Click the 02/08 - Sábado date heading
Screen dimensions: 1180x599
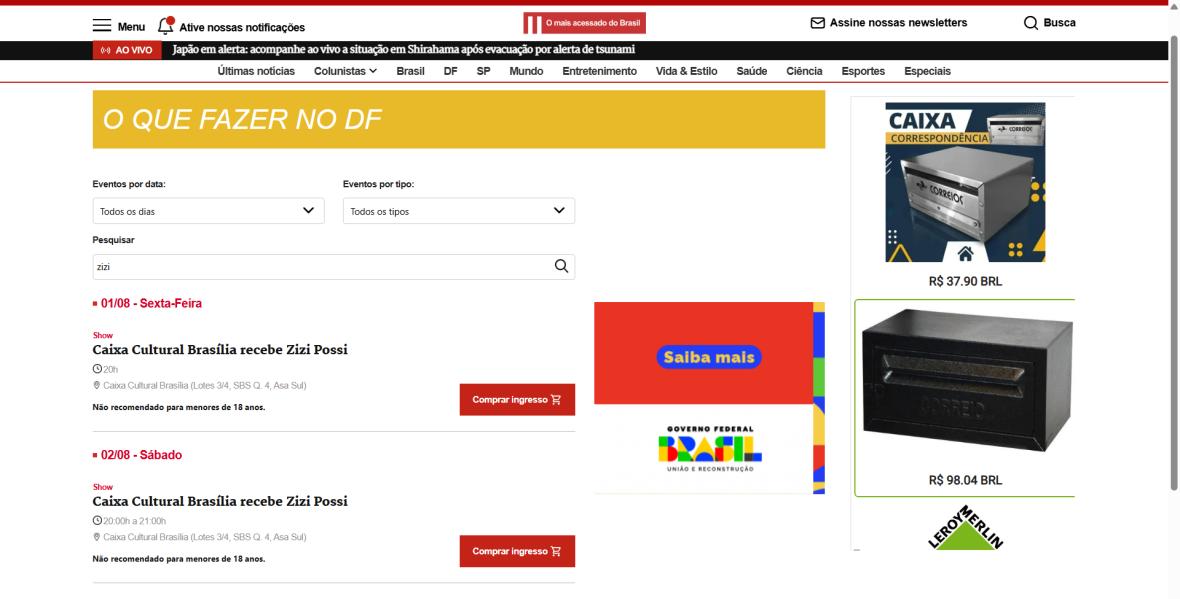141,455
